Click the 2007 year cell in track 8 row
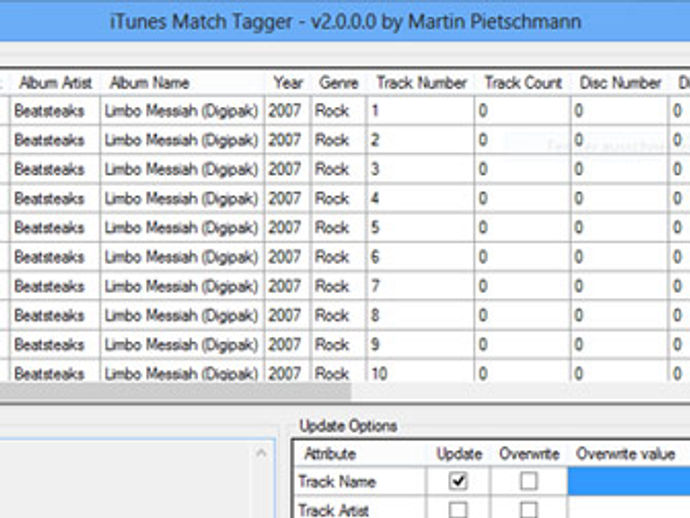The width and height of the screenshot is (690, 518). point(288,315)
